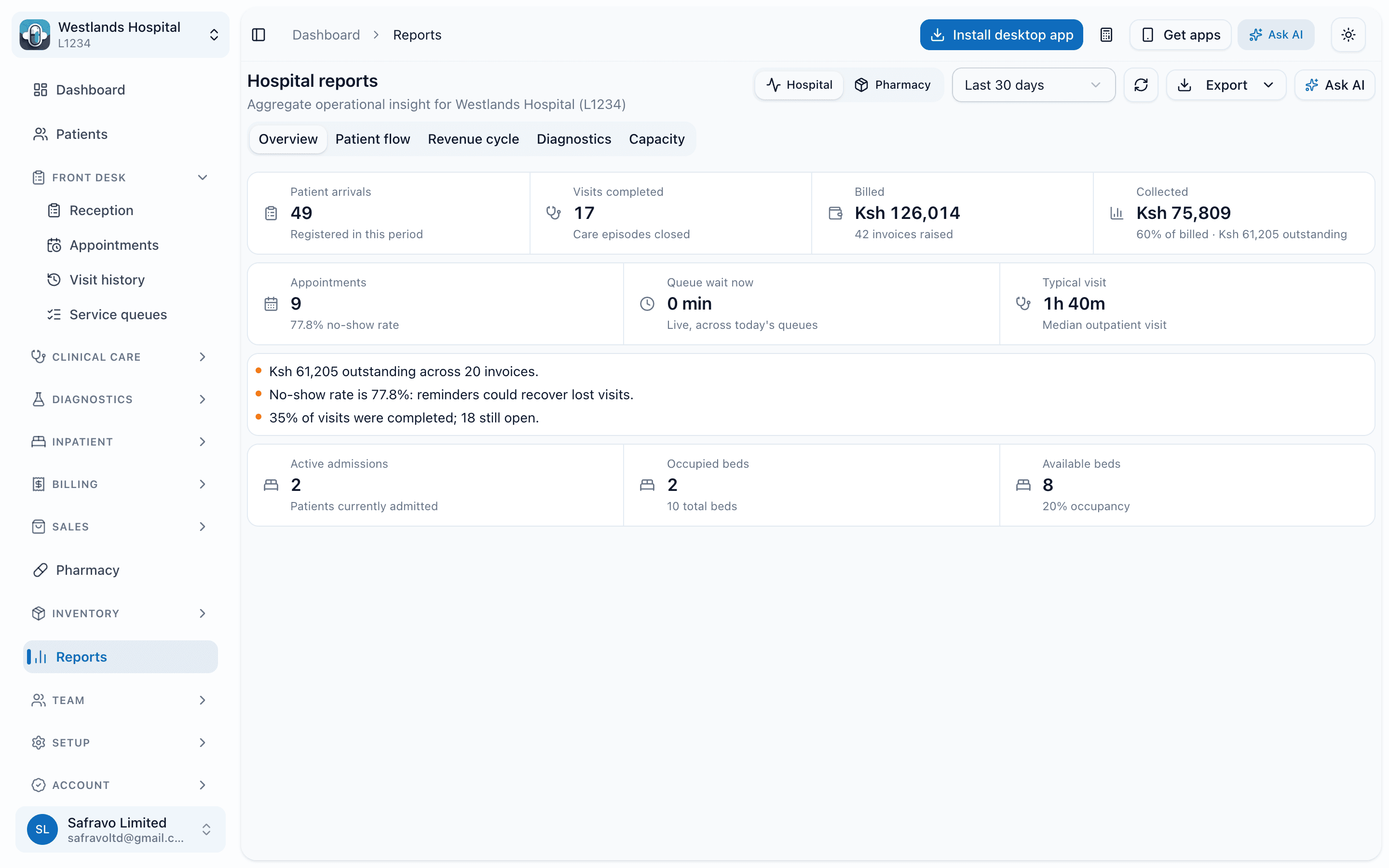1389x868 pixels.
Task: Collapse the Front Desk section
Action: coord(121,177)
